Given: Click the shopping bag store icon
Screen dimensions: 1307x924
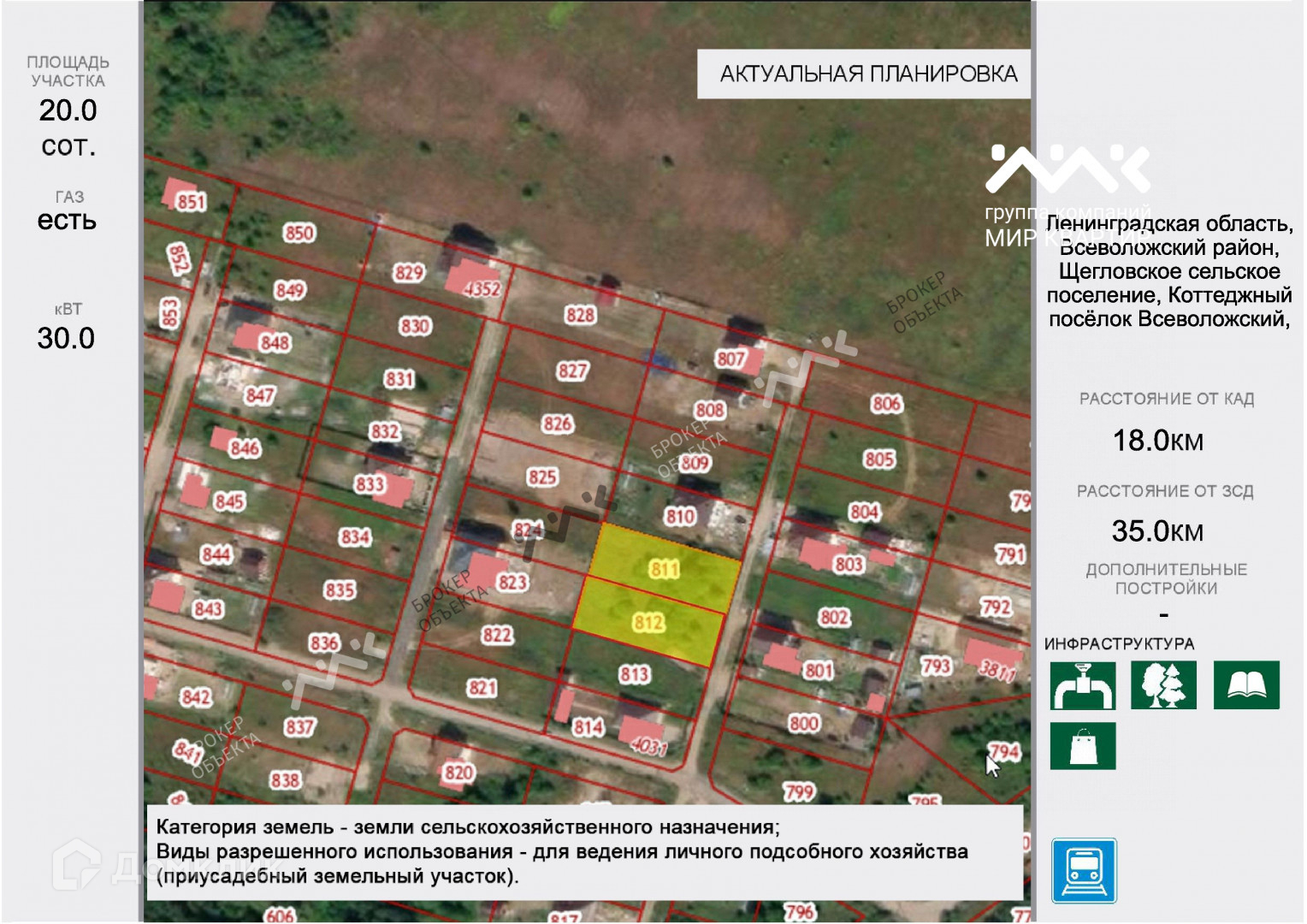Looking at the screenshot, I should pyautogui.click(x=1083, y=746).
